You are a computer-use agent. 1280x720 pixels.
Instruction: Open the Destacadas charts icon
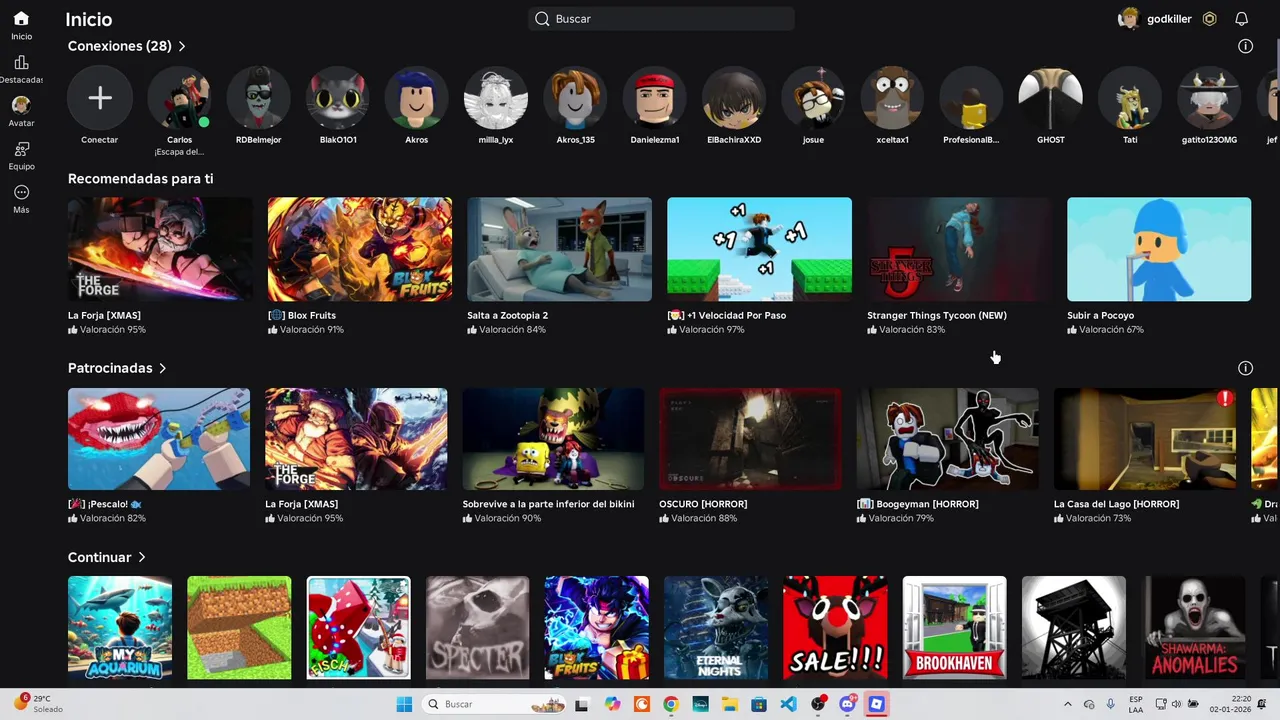(21, 62)
